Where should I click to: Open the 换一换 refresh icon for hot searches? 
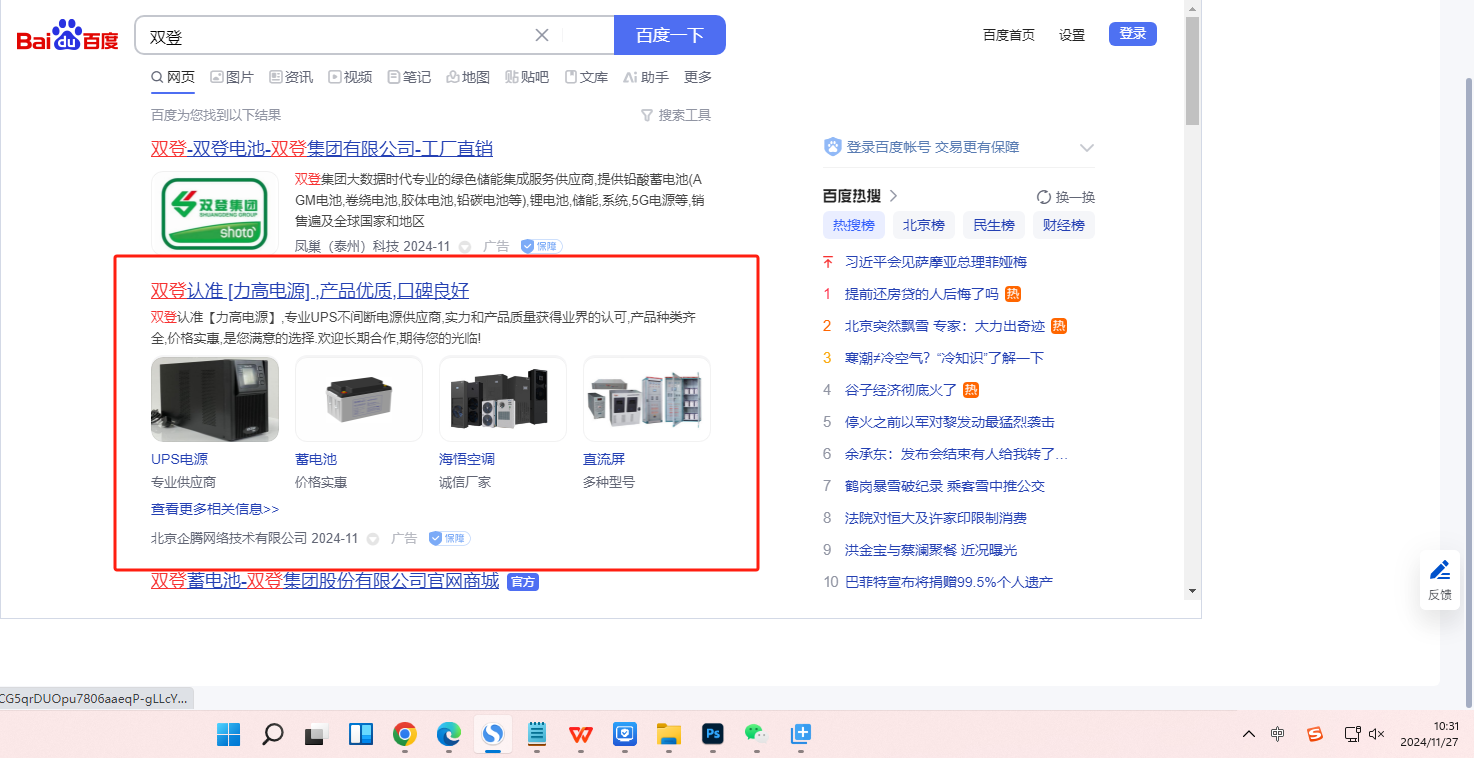1044,197
